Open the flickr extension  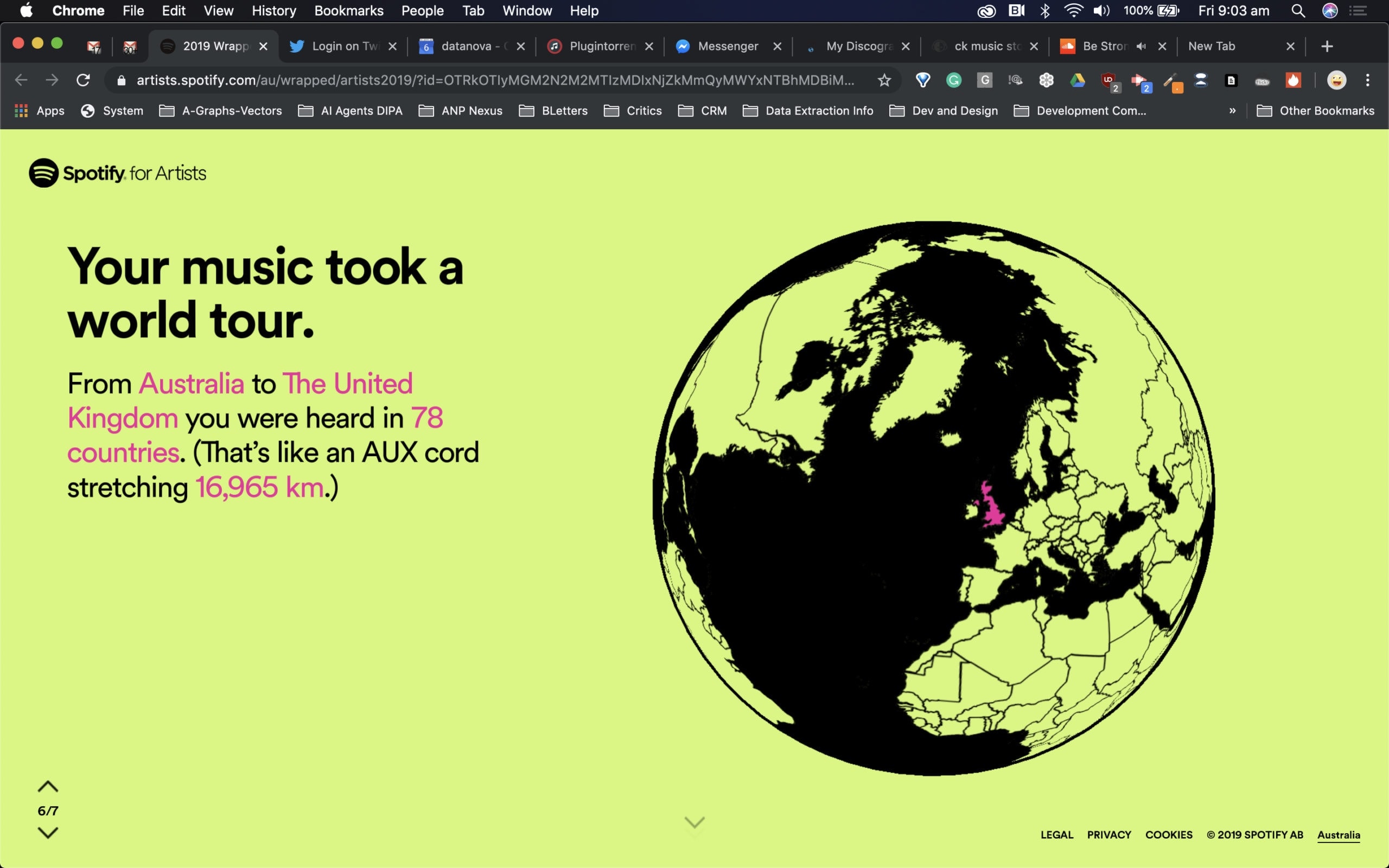pos(1262,81)
